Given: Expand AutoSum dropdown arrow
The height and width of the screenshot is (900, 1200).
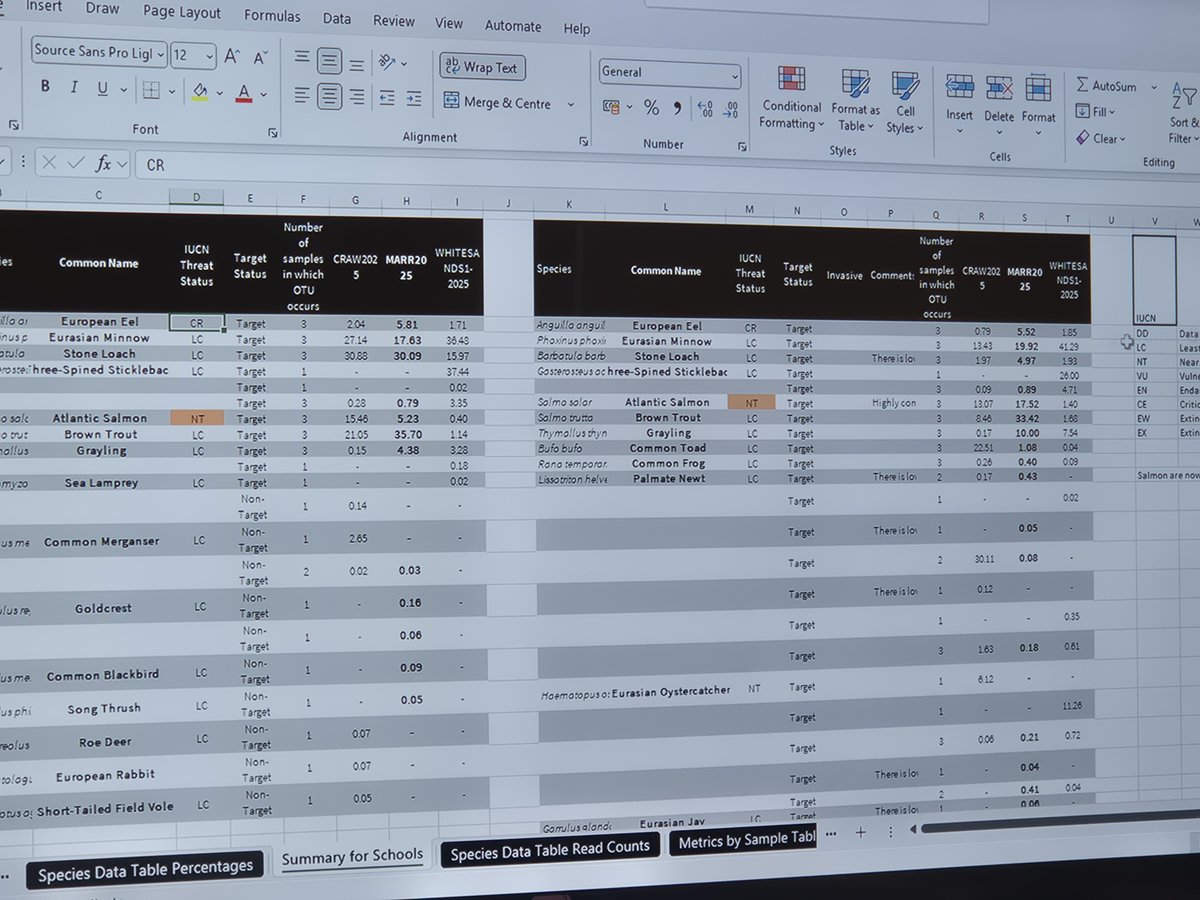Looking at the screenshot, I should click(1153, 87).
